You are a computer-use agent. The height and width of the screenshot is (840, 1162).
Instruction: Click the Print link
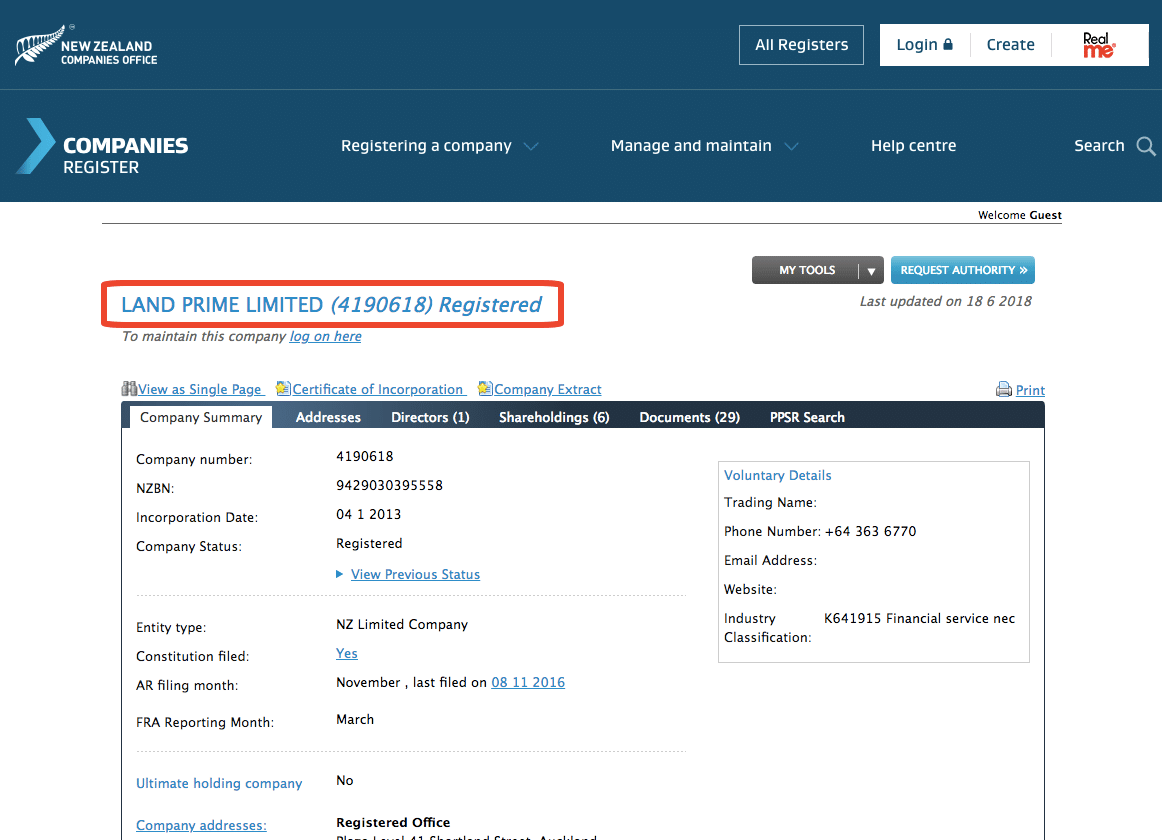1030,390
